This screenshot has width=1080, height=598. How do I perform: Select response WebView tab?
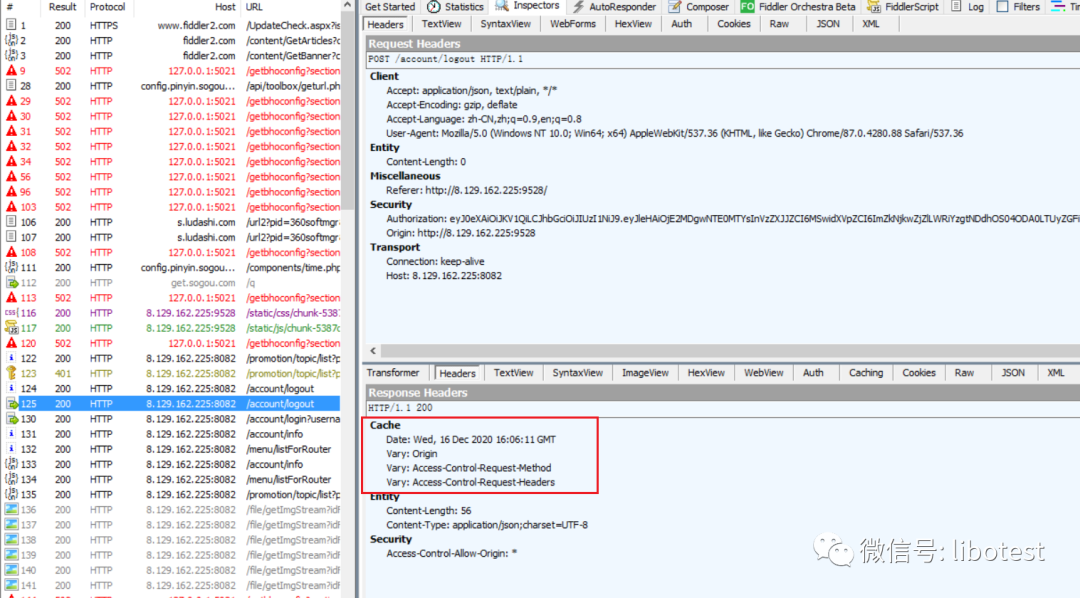763,373
